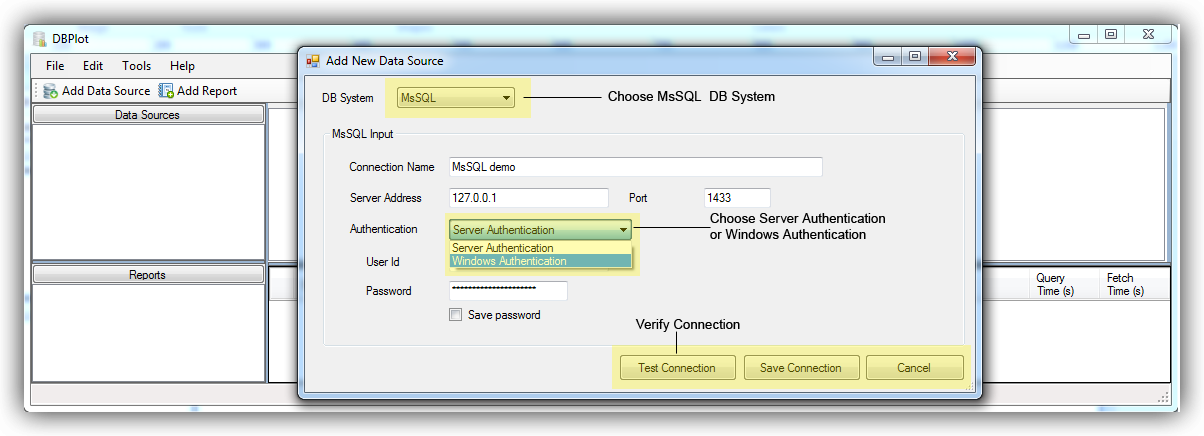The height and width of the screenshot is (436, 1204).
Task: Click the Save Connection button
Action: pos(800,368)
